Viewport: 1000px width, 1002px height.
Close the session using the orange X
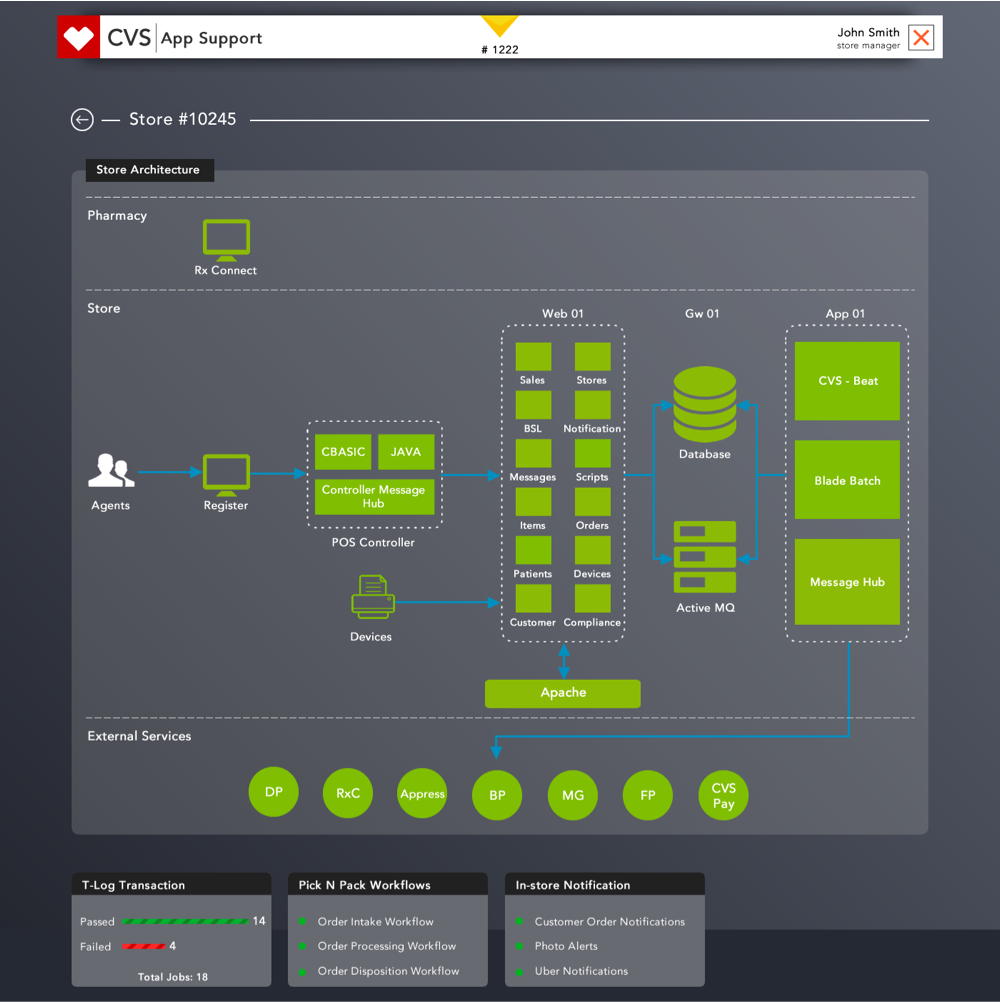coord(921,39)
